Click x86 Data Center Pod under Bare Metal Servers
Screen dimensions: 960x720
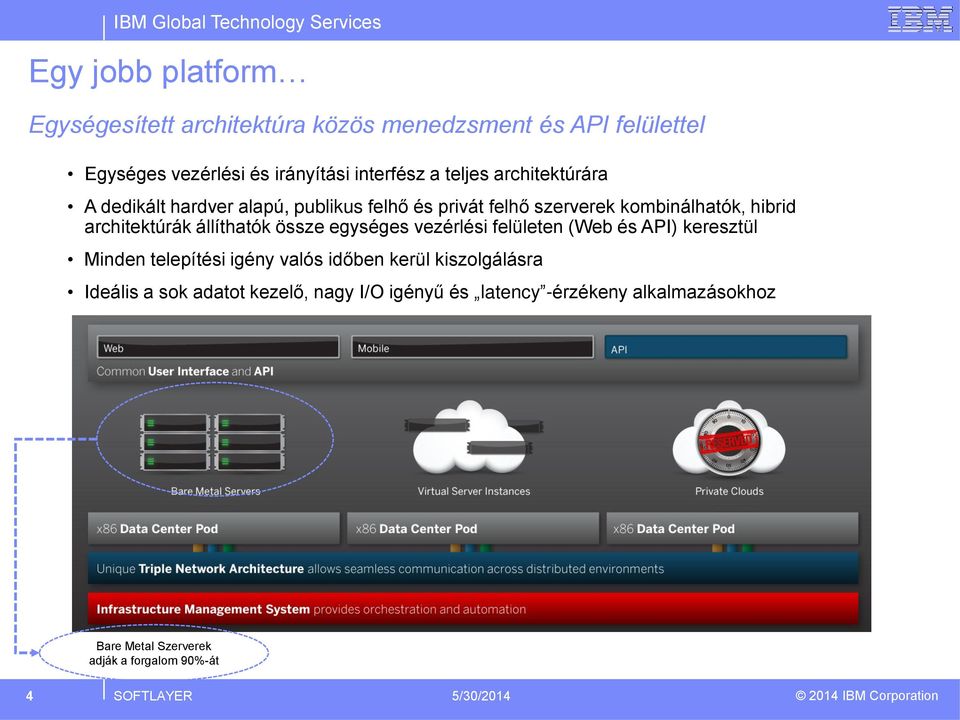[214, 528]
